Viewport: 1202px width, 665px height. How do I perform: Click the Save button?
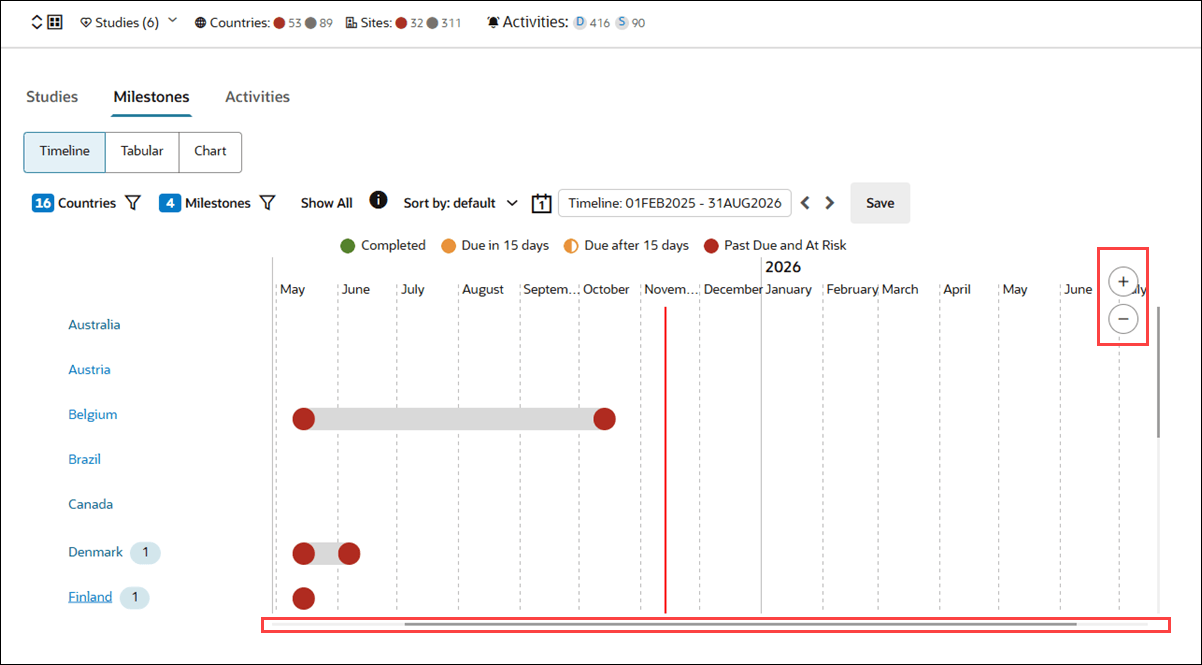click(879, 202)
